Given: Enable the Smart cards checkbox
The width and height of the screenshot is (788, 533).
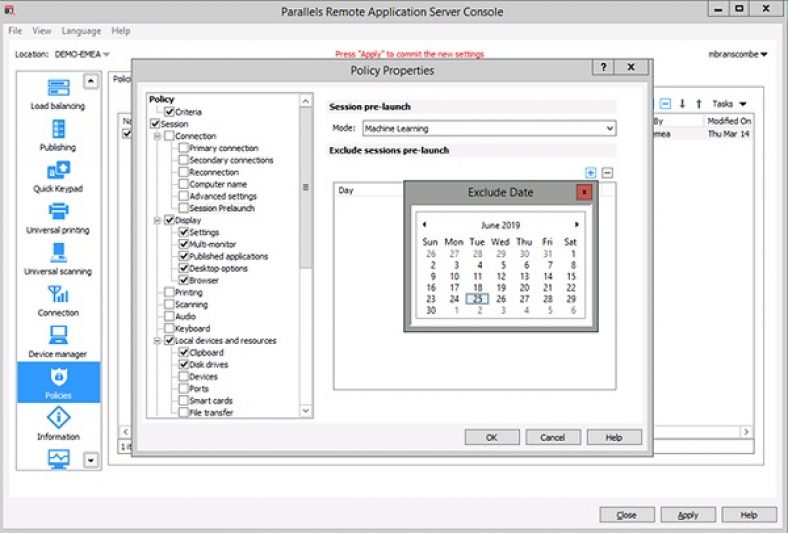Looking at the screenshot, I should tap(184, 401).
